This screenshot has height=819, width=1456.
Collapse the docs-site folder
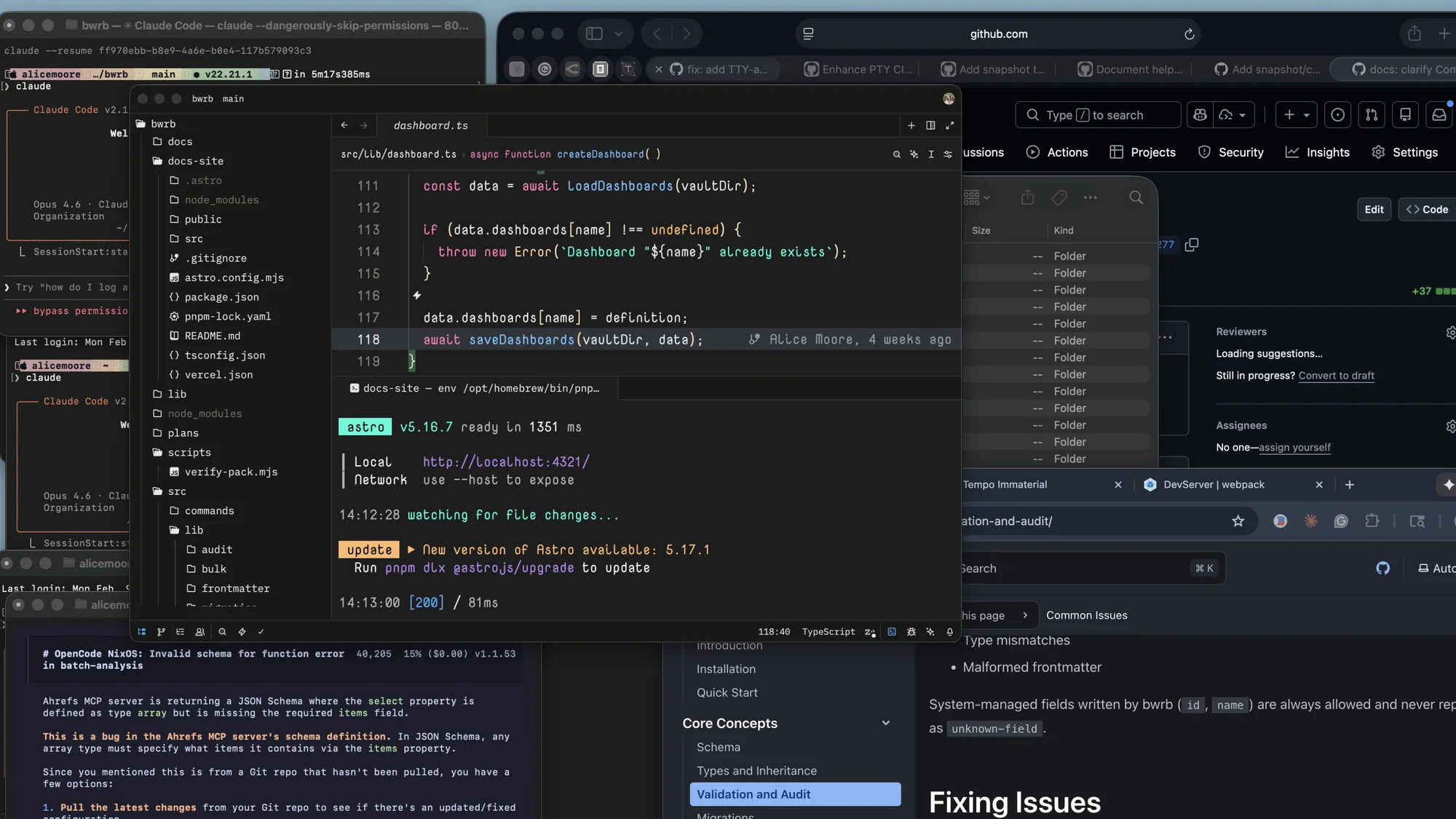195,161
